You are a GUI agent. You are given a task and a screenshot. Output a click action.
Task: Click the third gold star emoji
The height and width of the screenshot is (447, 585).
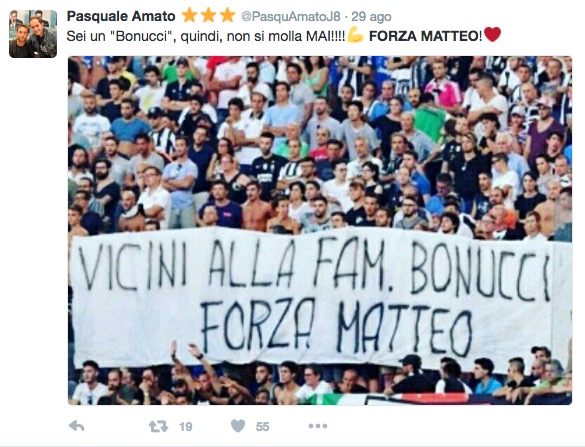[x=227, y=15]
